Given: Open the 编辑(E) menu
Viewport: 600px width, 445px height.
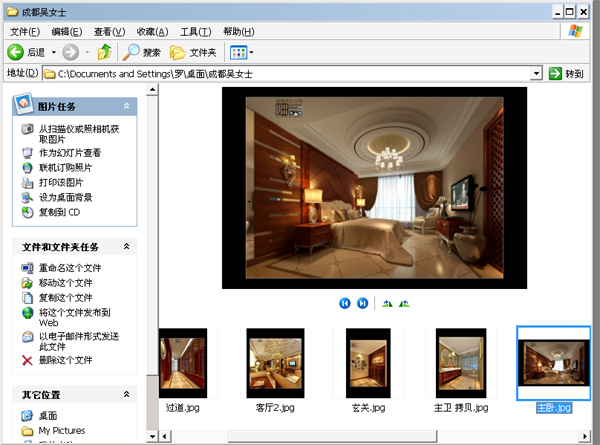Looking at the screenshot, I should pos(67,32).
